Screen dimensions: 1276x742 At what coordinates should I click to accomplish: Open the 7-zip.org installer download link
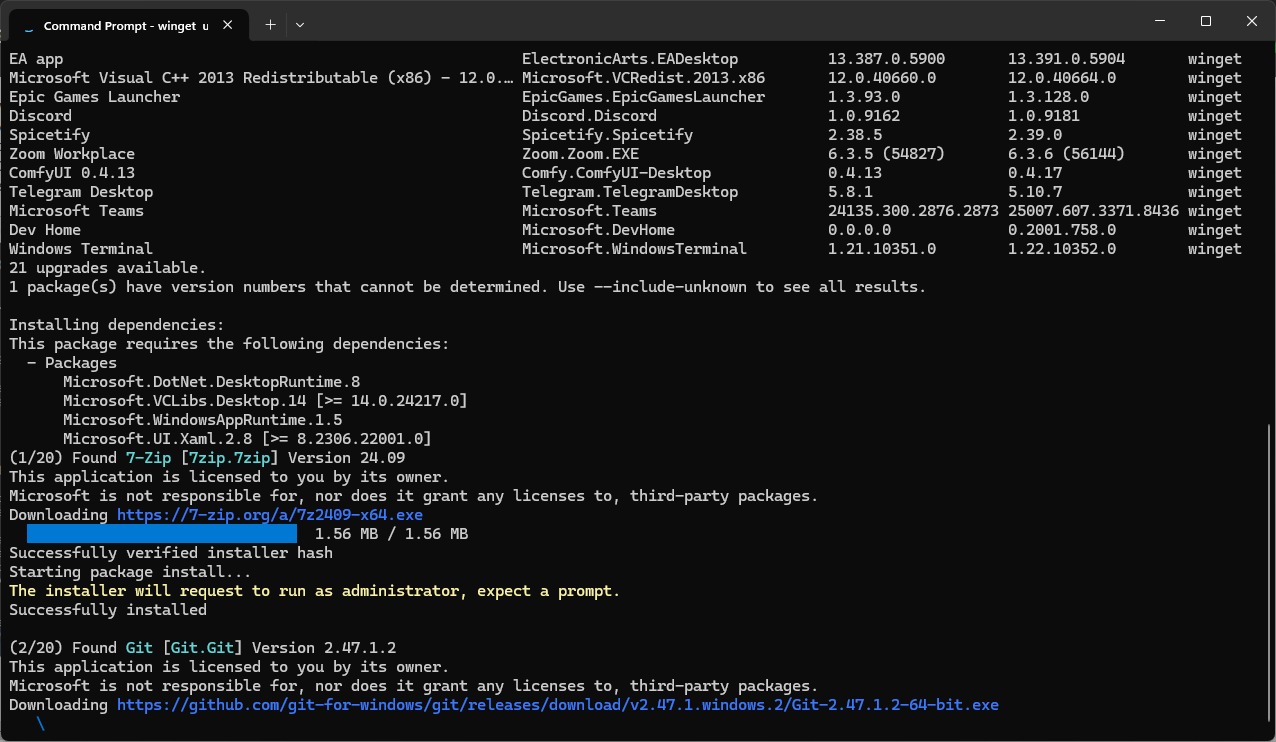pos(270,515)
